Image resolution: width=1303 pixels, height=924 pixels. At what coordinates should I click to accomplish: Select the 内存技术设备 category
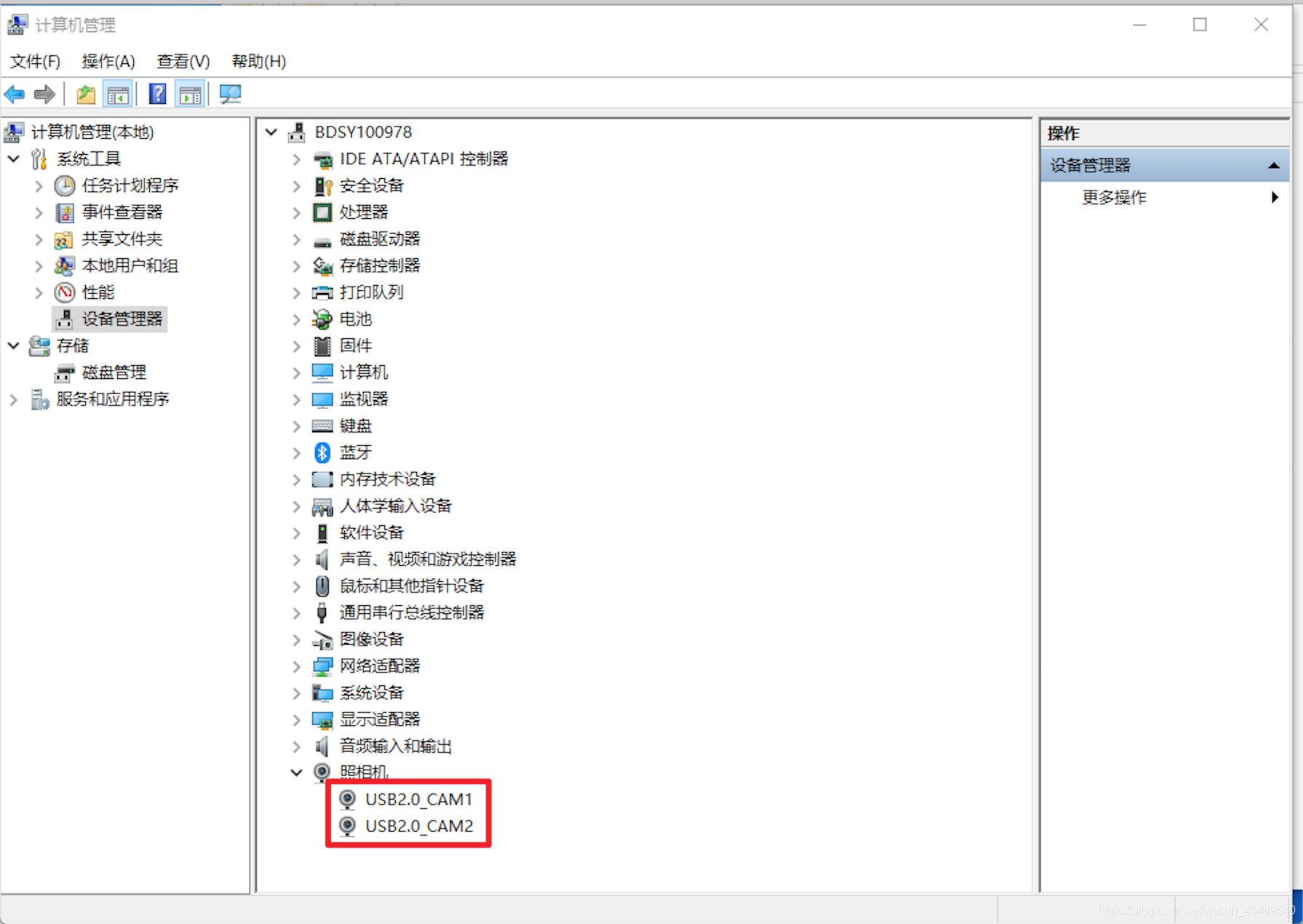click(388, 479)
